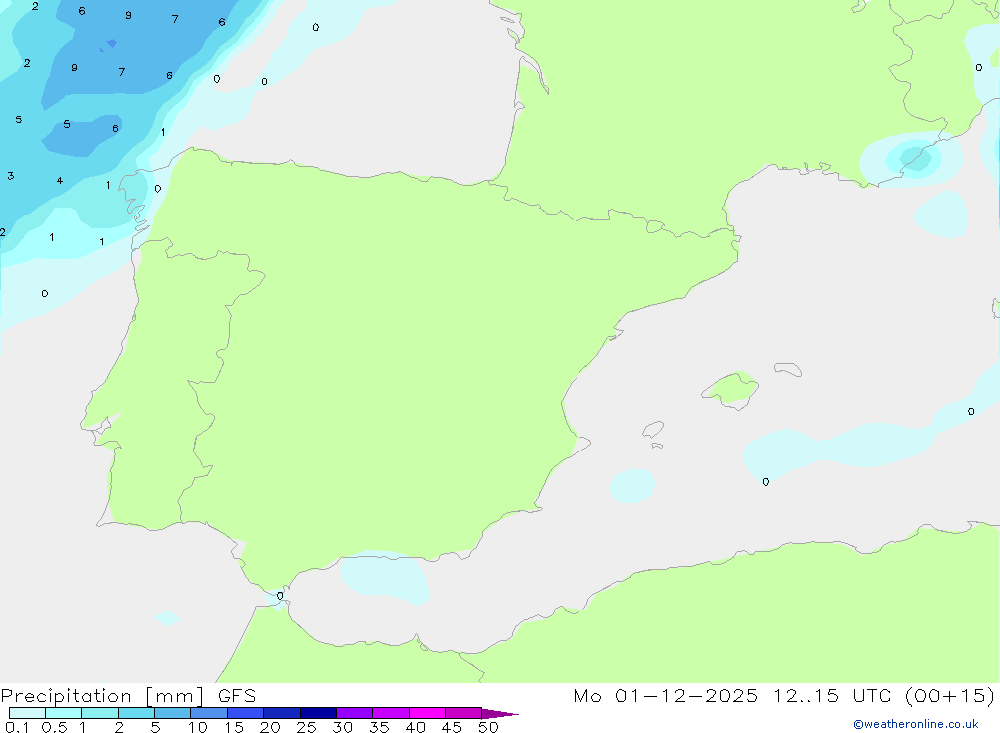The width and height of the screenshot is (1000, 733).
Task: Select the 45–50 mm legend color box
Action: click(464, 713)
